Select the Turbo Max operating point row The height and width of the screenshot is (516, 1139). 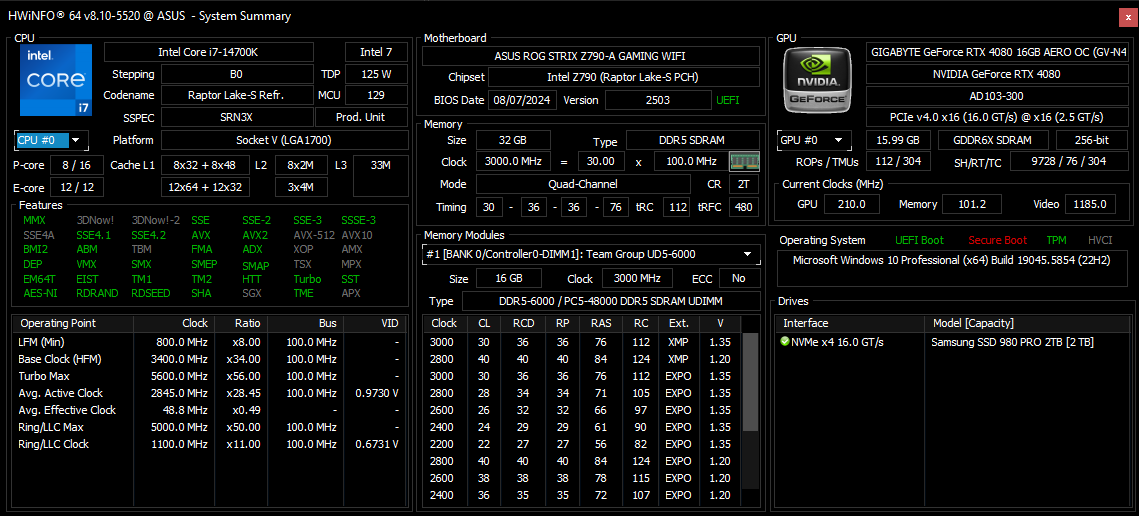[x=208, y=376]
